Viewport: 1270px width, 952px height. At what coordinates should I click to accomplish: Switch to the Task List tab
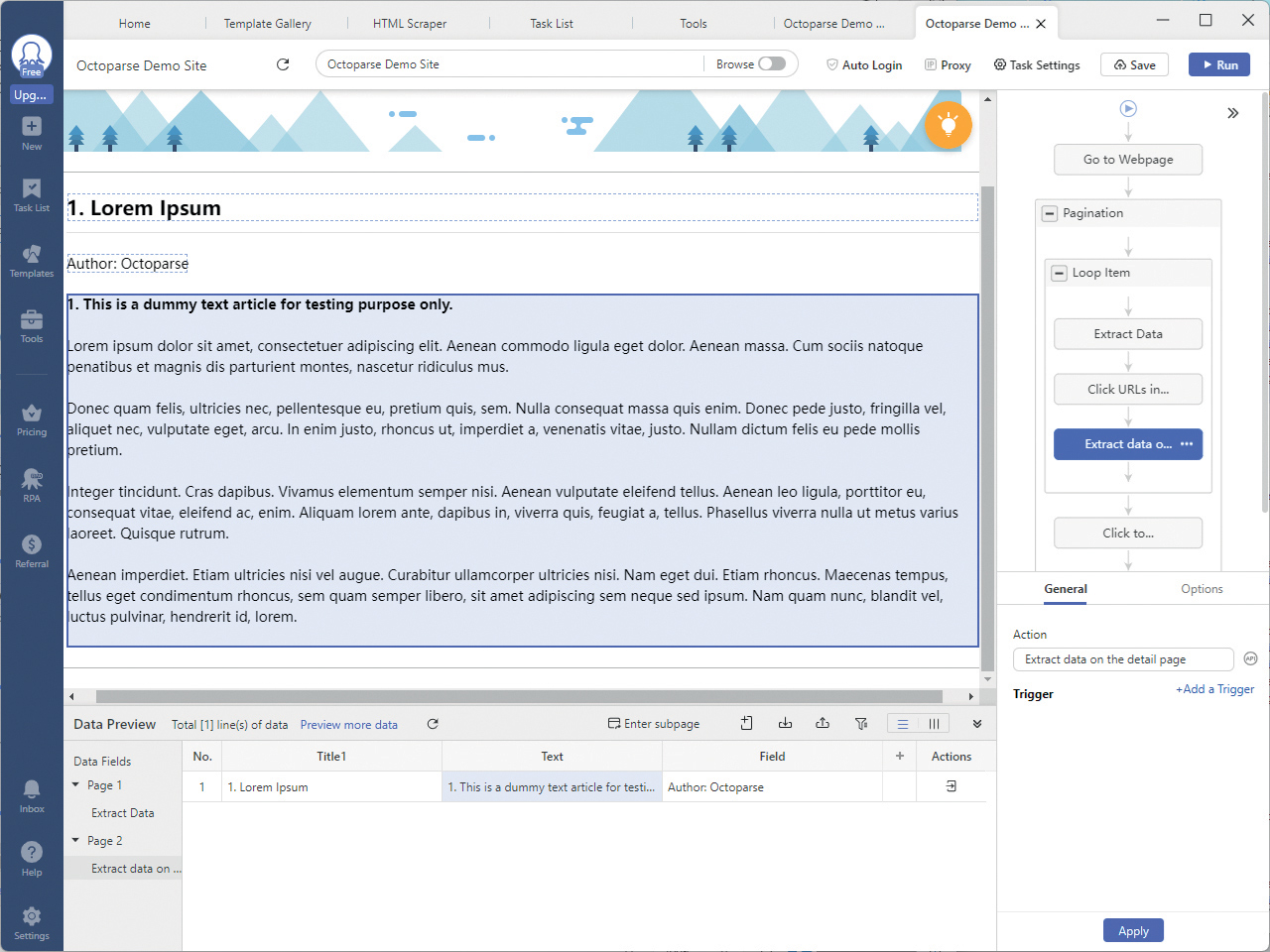click(x=552, y=23)
